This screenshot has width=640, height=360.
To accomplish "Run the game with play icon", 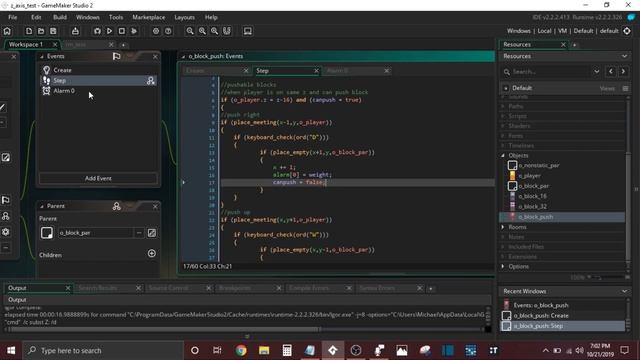I will pos(109,31).
